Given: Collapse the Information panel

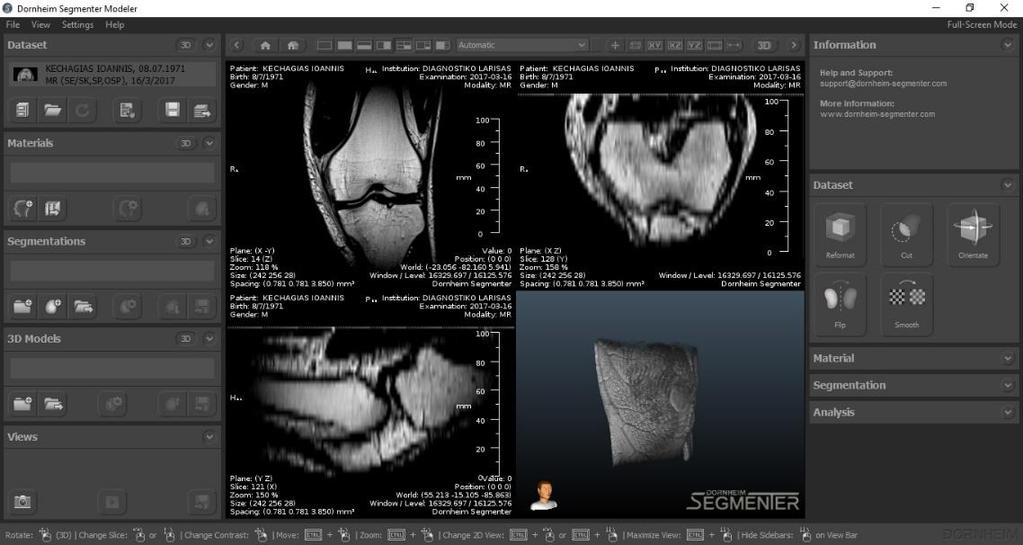Looking at the screenshot, I should click(1008, 45).
